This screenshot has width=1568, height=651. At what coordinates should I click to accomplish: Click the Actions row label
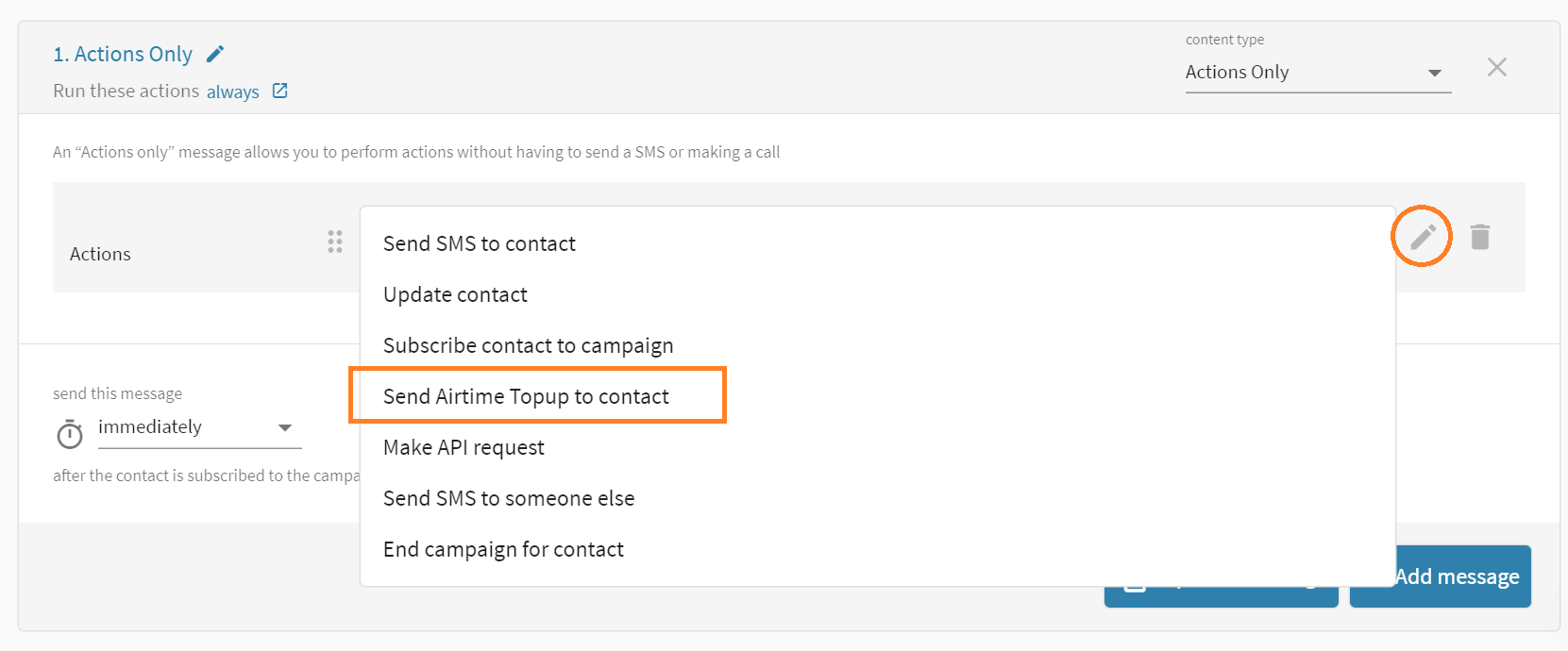[100, 253]
